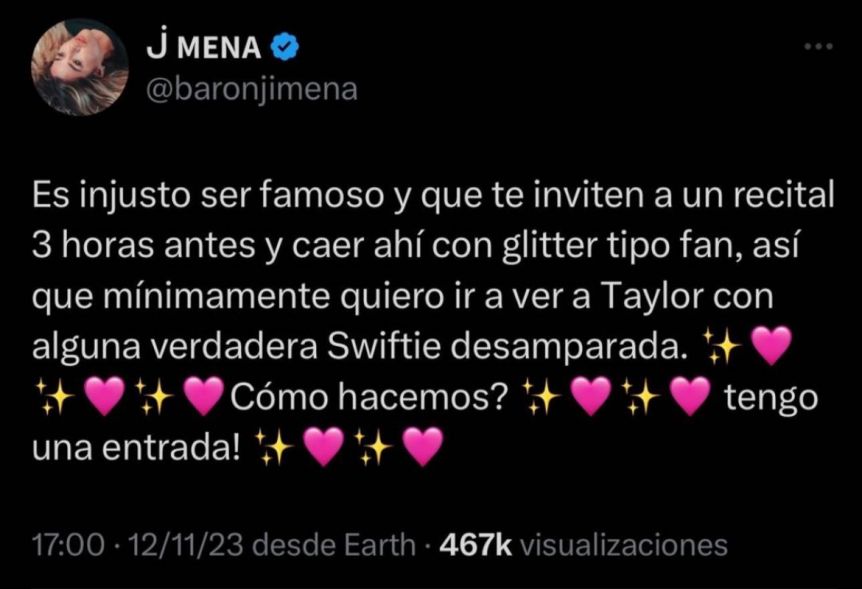Click the 12/11/23 post date
The height and width of the screenshot is (589, 862).
tap(185, 545)
